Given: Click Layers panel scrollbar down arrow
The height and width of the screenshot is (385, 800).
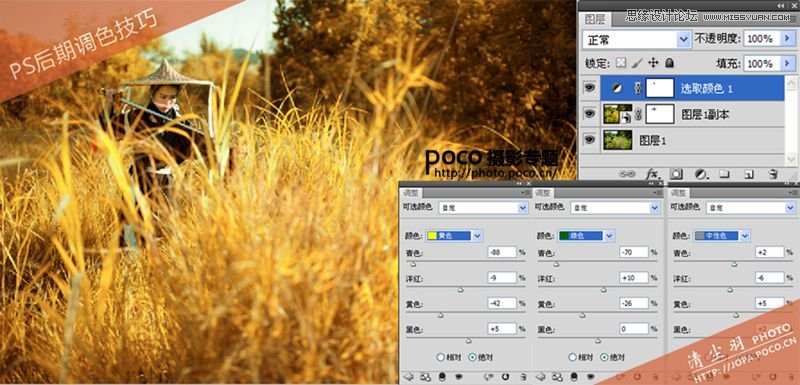Looking at the screenshot, I should pos(791,160).
